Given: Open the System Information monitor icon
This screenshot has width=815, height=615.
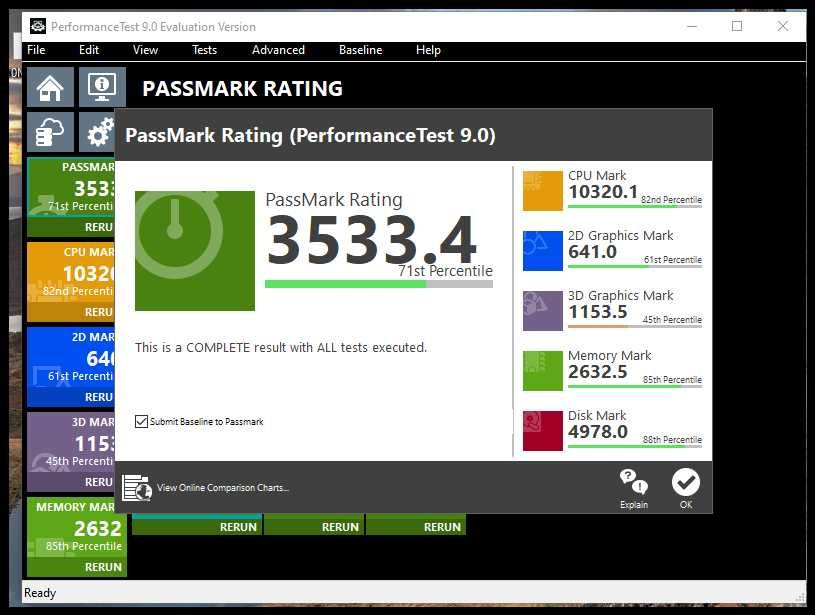Looking at the screenshot, I should 102,87.
